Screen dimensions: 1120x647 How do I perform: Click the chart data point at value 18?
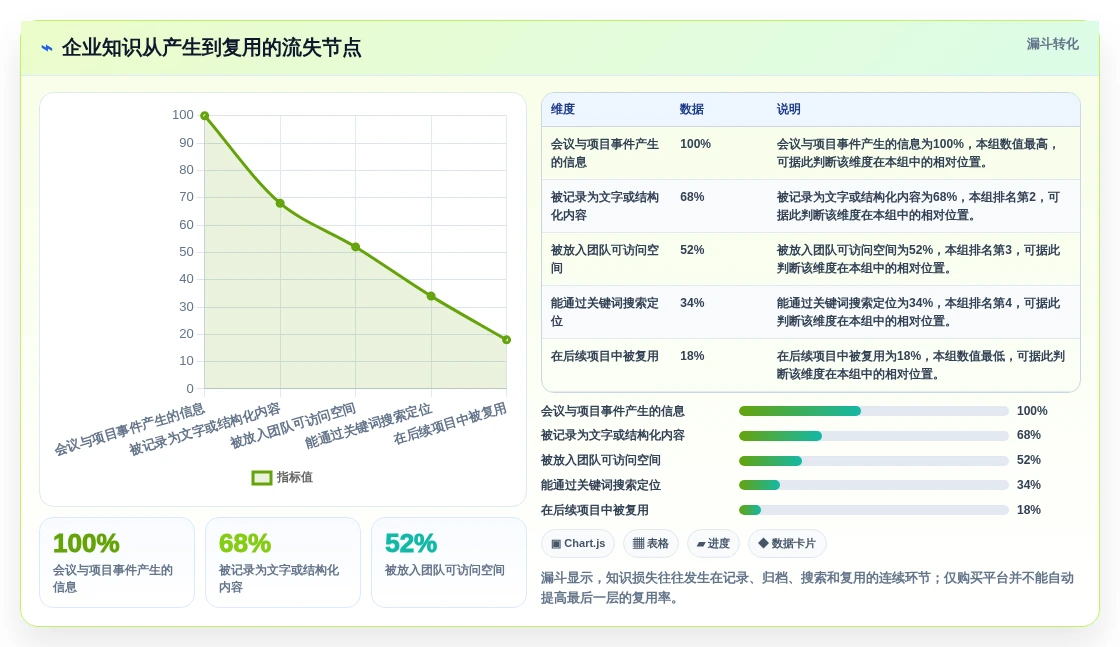[506, 340]
